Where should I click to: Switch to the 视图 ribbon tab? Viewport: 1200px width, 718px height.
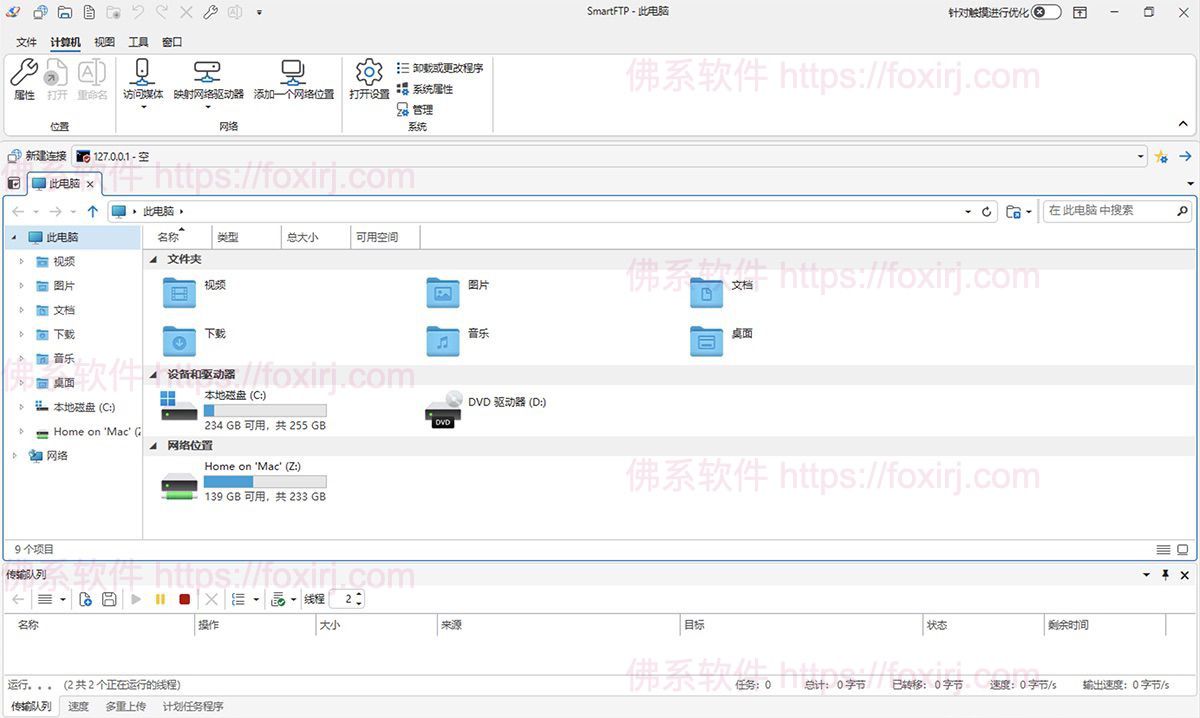click(103, 42)
